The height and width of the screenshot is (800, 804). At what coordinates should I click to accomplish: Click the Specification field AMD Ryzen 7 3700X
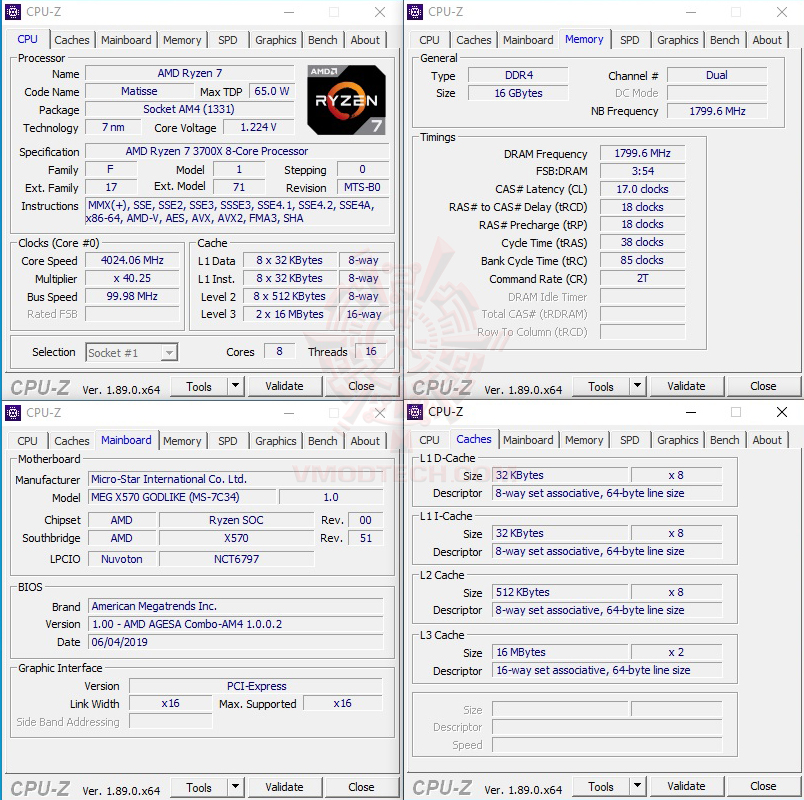click(237, 151)
